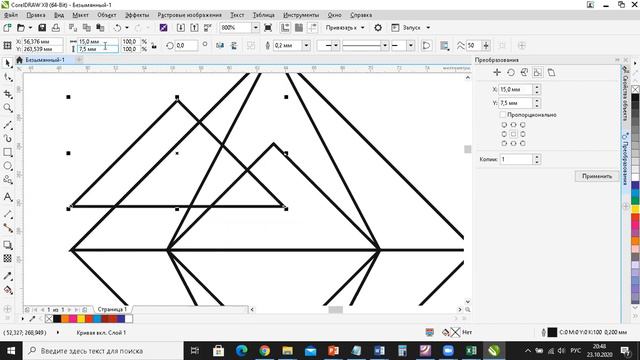Select the Crop tool
The height and width of the screenshot is (360, 640).
8,94
